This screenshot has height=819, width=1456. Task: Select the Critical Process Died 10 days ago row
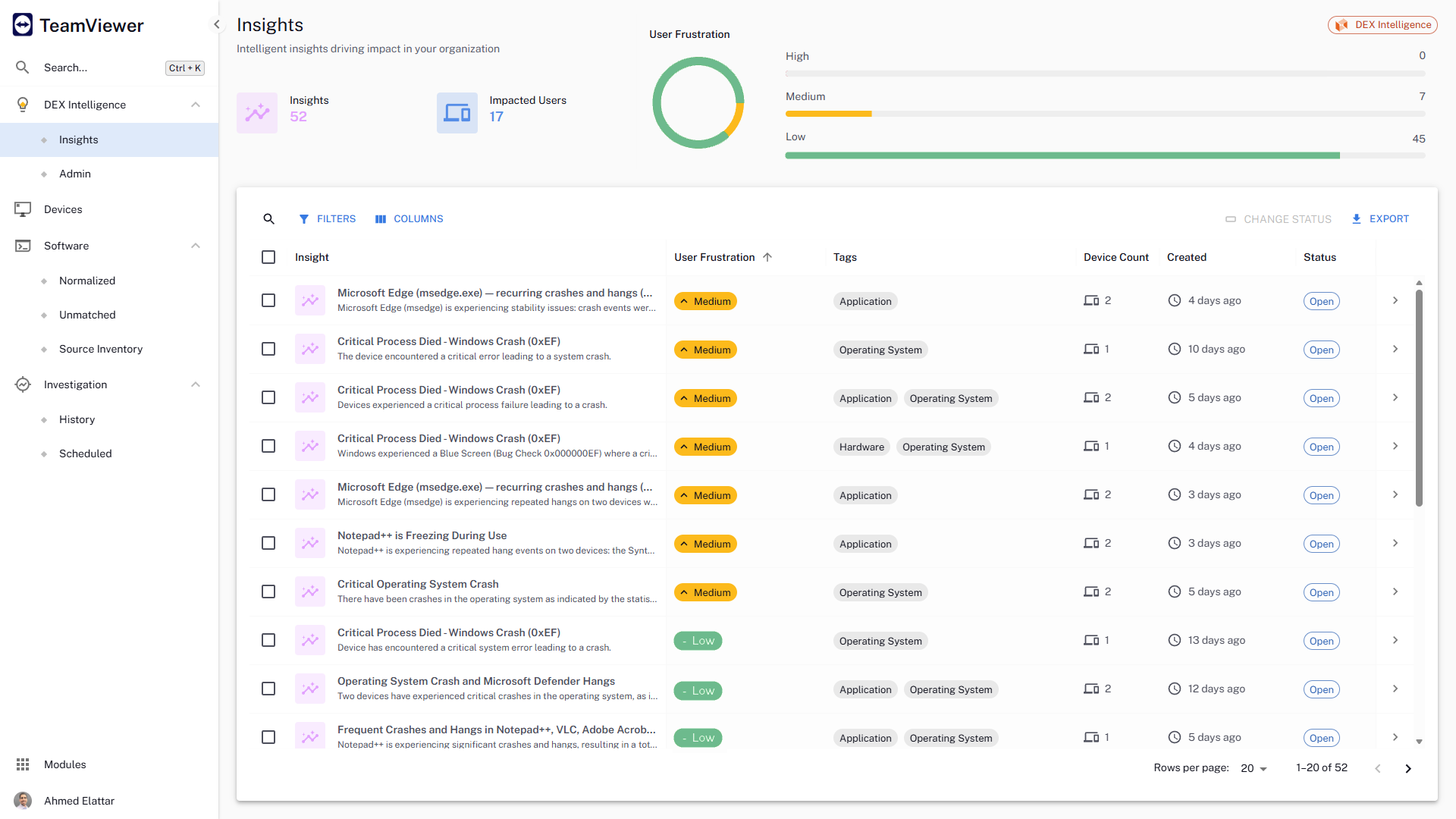pyautogui.click(x=268, y=349)
